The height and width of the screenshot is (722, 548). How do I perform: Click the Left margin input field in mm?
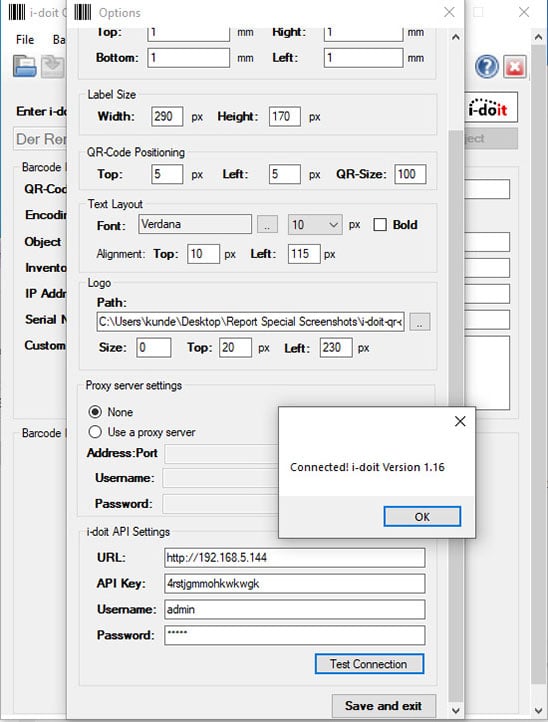(x=363, y=58)
